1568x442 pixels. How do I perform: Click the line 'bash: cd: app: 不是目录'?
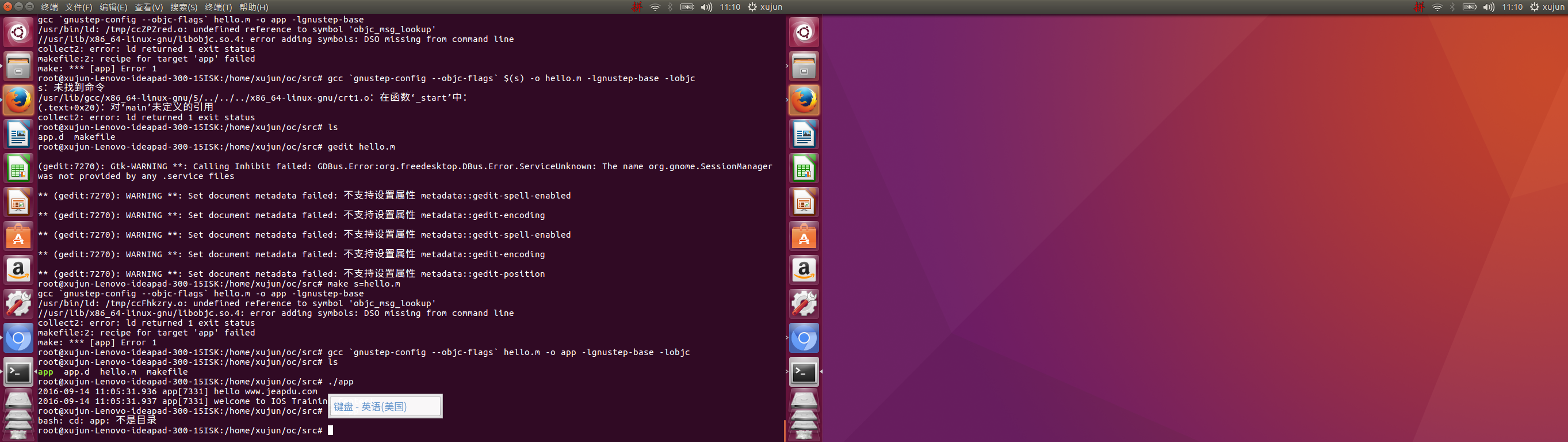pyautogui.click(x=97, y=421)
